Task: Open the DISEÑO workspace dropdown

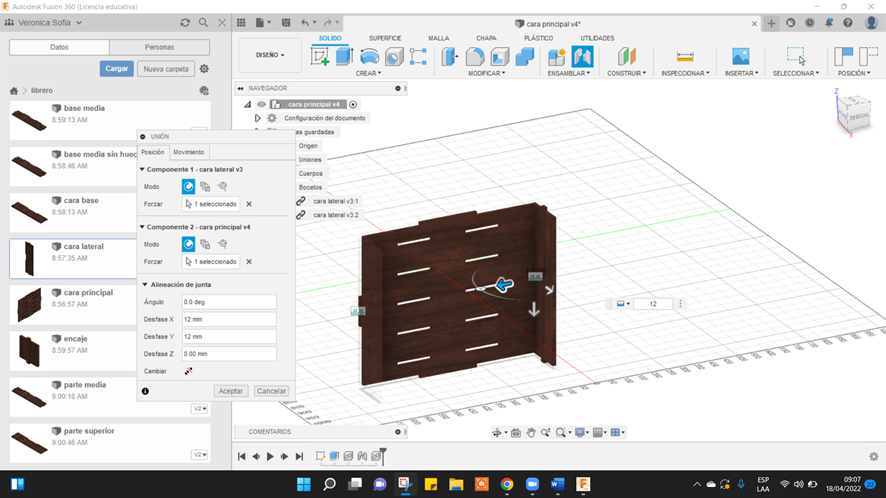Action: pos(270,55)
